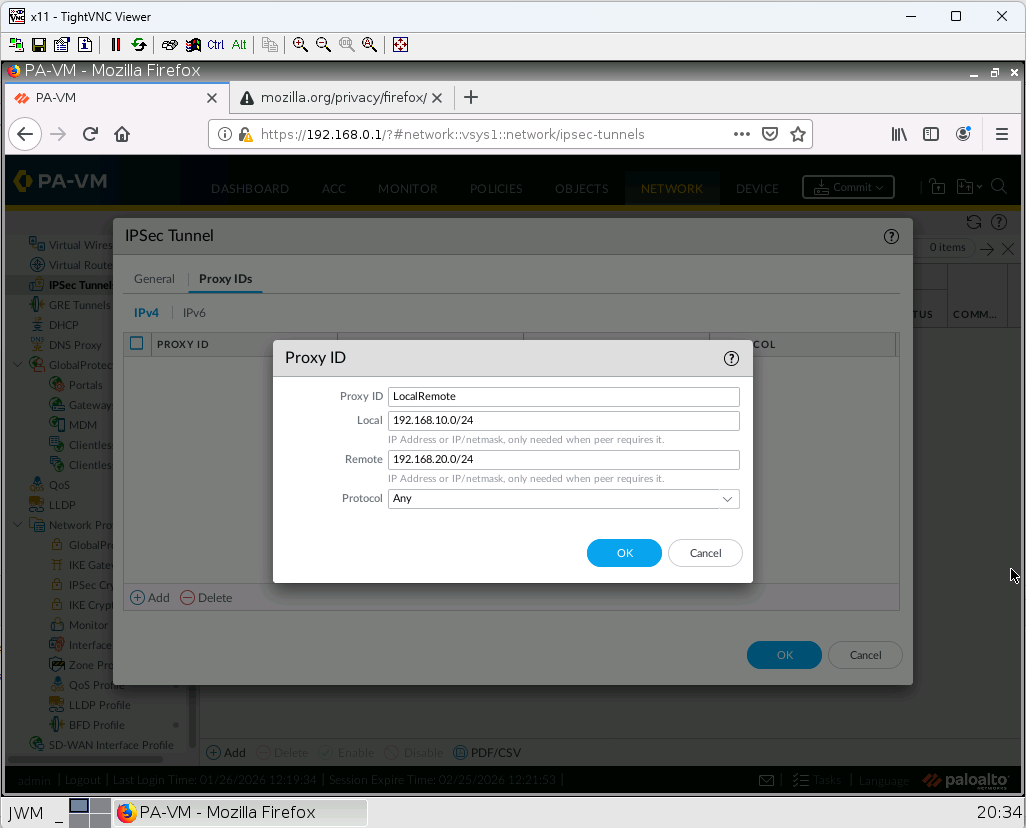The image size is (1026, 828).
Task: Switch to the General tab
Action: 154,279
